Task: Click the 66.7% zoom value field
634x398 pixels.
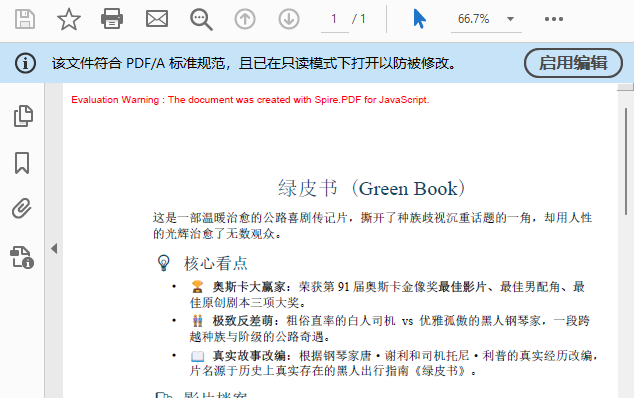Action: (x=473, y=19)
